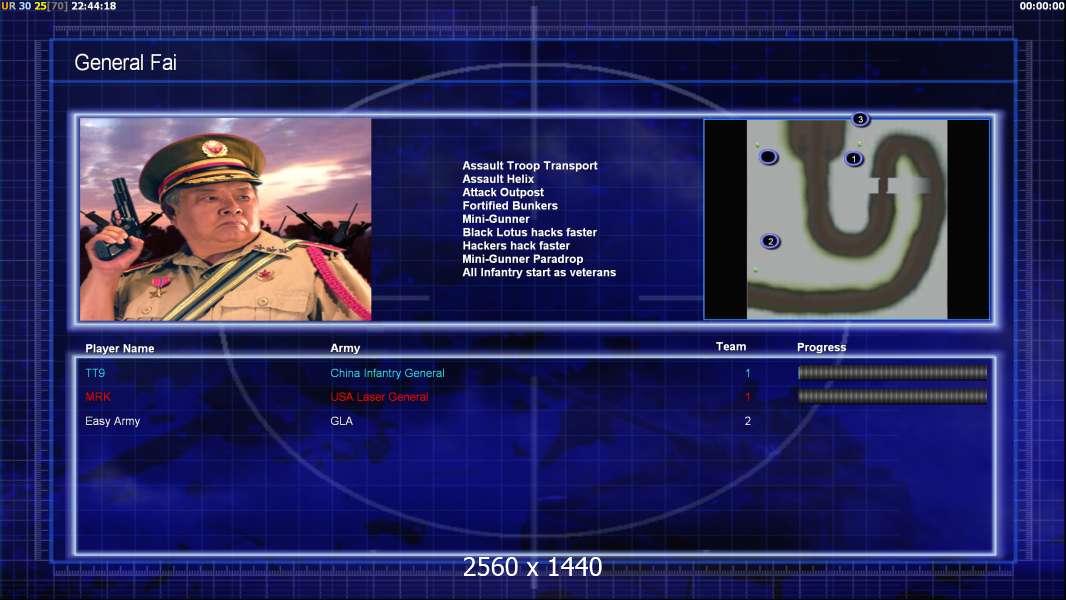Click Fortified Bunkers text
1066x600 pixels.
pos(510,205)
